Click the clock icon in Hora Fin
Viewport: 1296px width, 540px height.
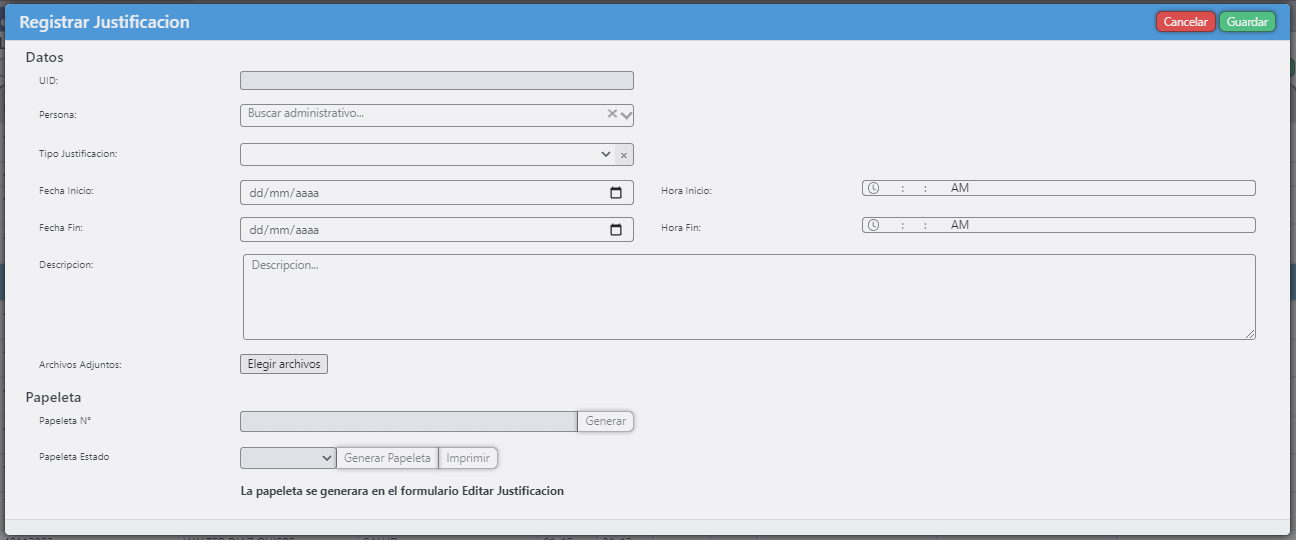pyautogui.click(x=873, y=225)
